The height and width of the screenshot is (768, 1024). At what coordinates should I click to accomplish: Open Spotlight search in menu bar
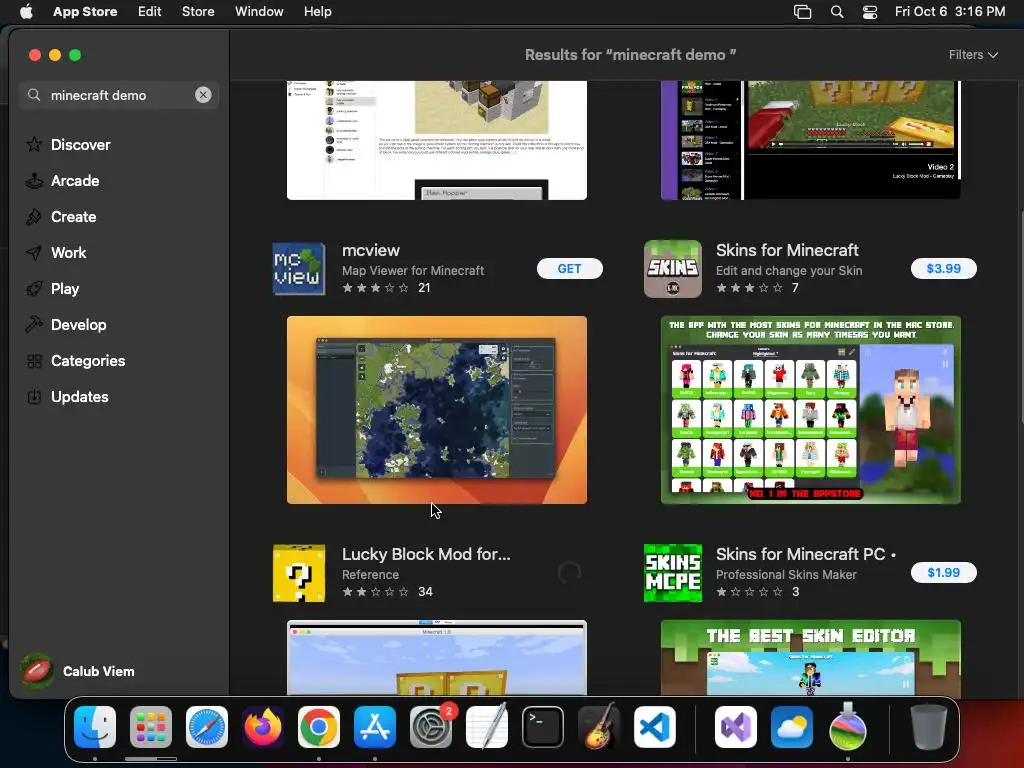837,12
